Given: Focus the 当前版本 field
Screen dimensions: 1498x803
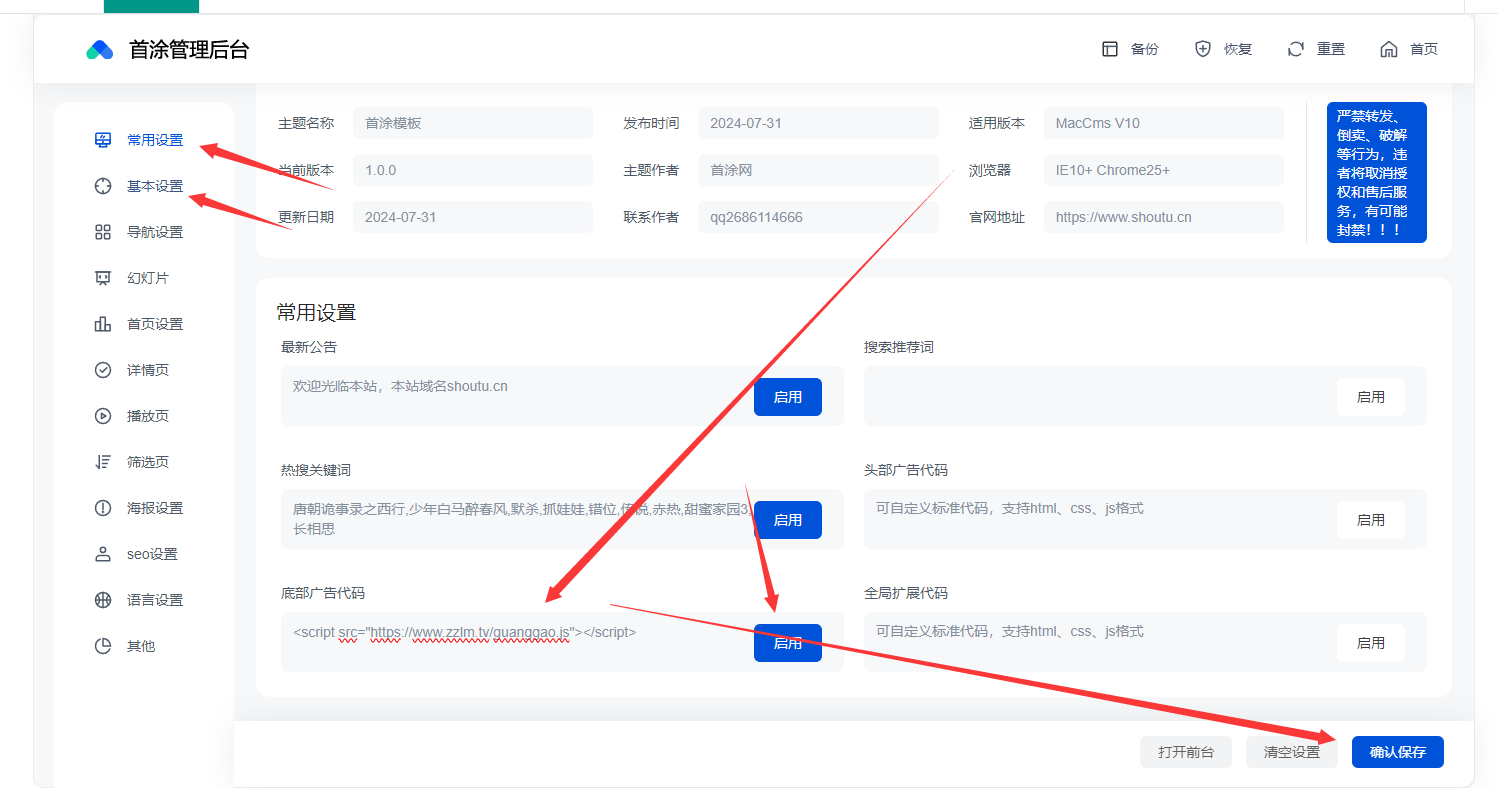Looking at the screenshot, I should click(473, 170).
